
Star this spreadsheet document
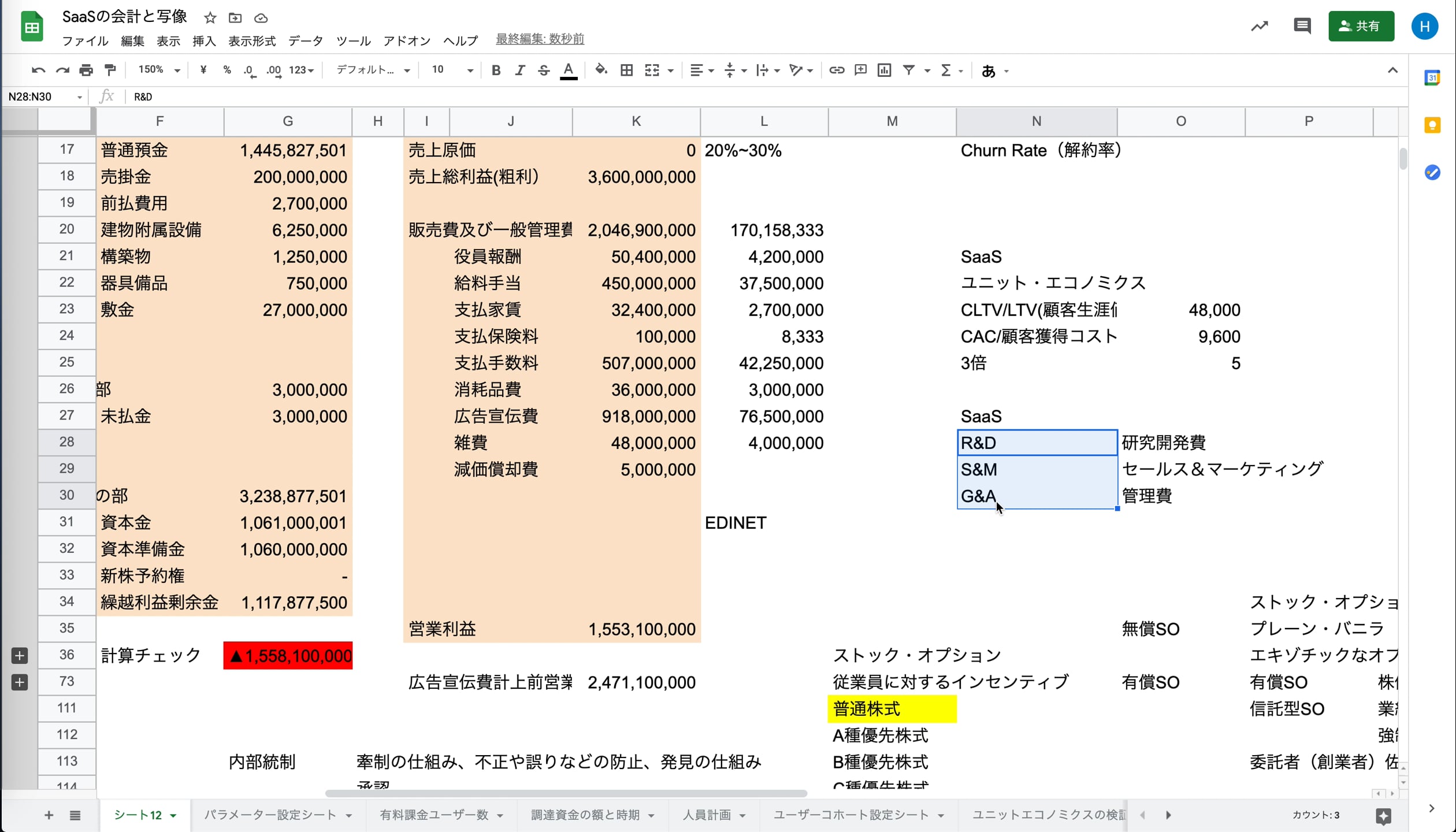210,18
